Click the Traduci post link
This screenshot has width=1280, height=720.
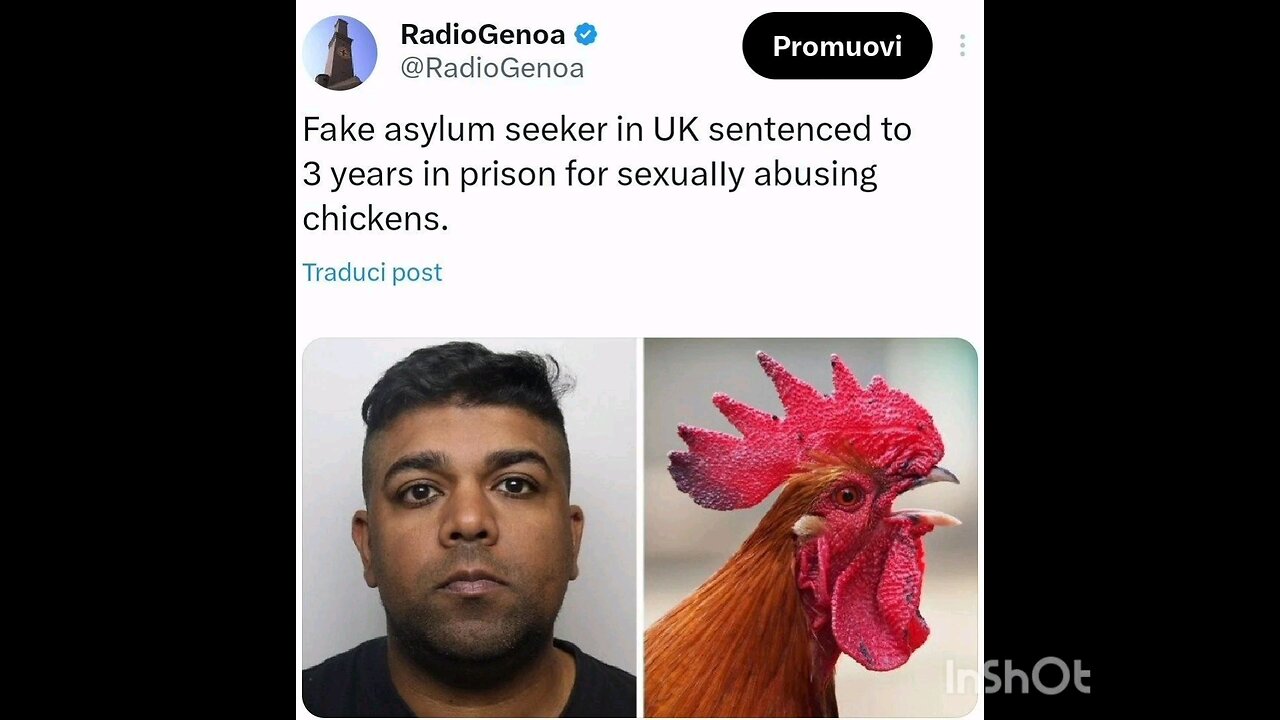coord(372,272)
